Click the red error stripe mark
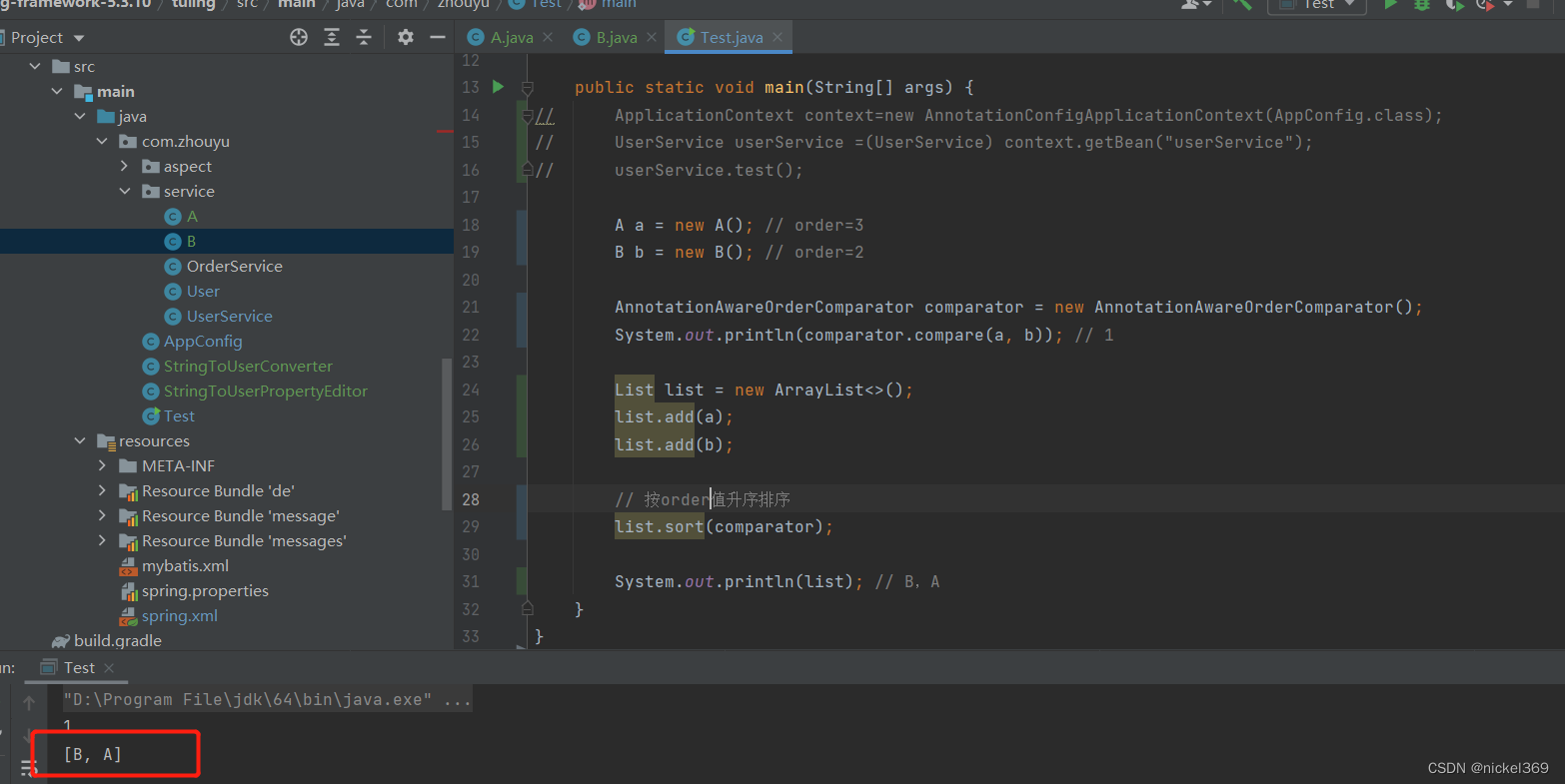1565x784 pixels. [445, 131]
